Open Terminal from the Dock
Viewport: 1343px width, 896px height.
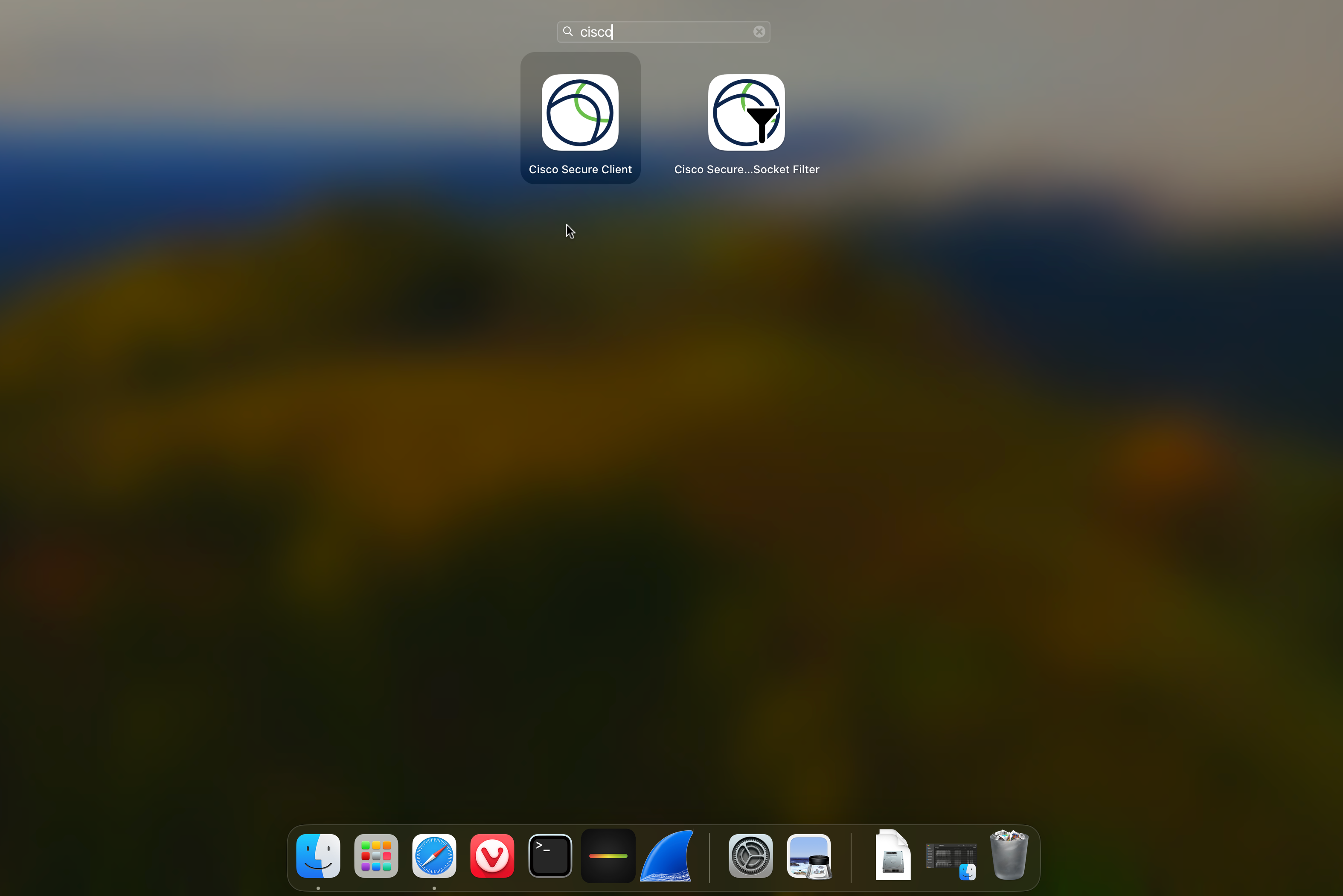click(550, 855)
